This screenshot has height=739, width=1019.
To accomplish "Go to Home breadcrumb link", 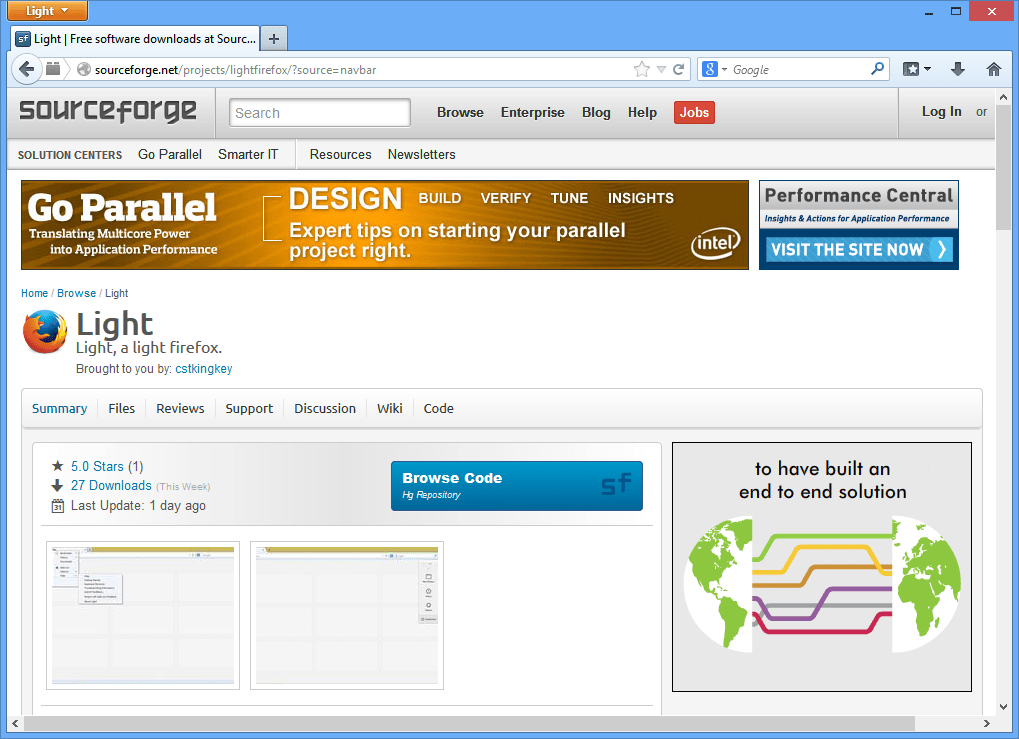I will [34, 293].
